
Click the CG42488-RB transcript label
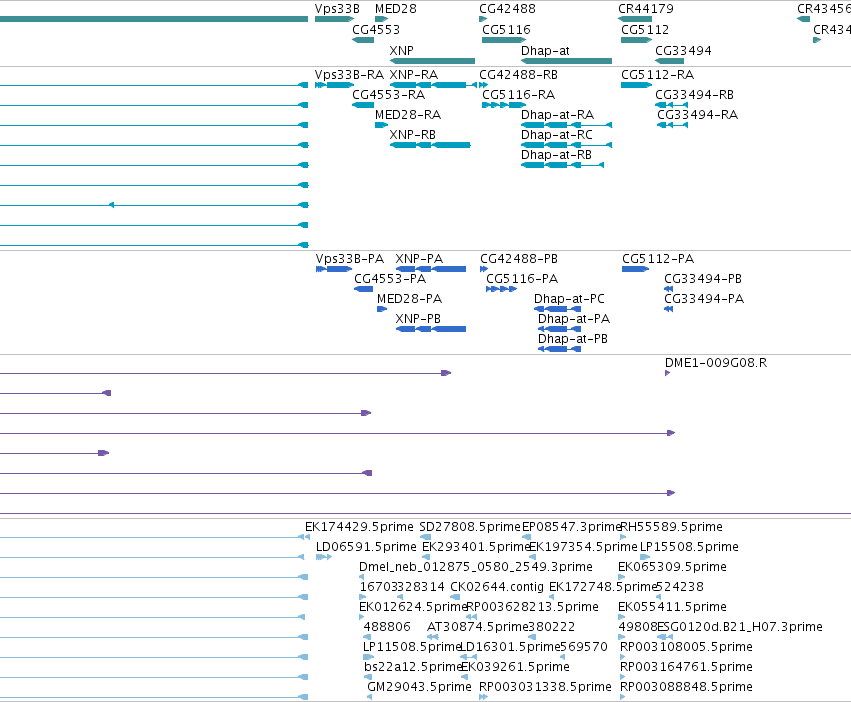tap(518, 74)
